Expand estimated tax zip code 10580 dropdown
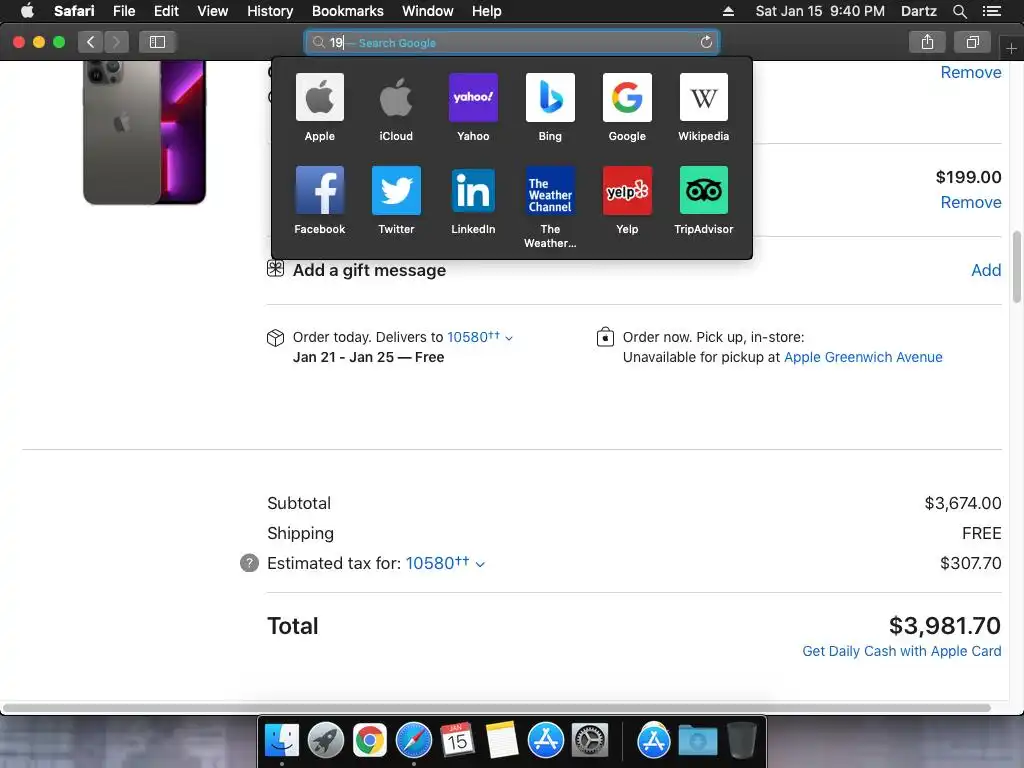 point(445,563)
